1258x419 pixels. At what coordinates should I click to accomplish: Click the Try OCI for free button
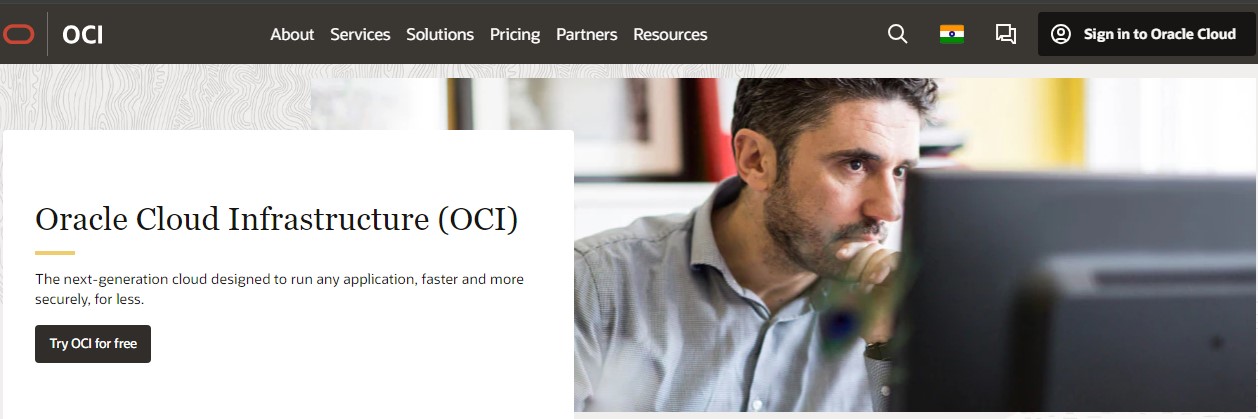click(93, 344)
